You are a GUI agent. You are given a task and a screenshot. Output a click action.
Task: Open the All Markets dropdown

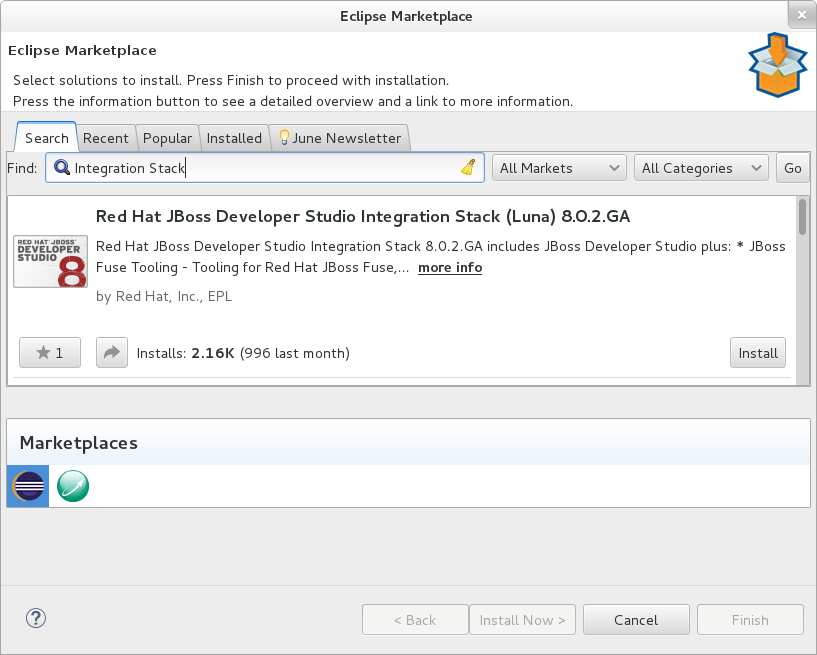click(x=558, y=168)
